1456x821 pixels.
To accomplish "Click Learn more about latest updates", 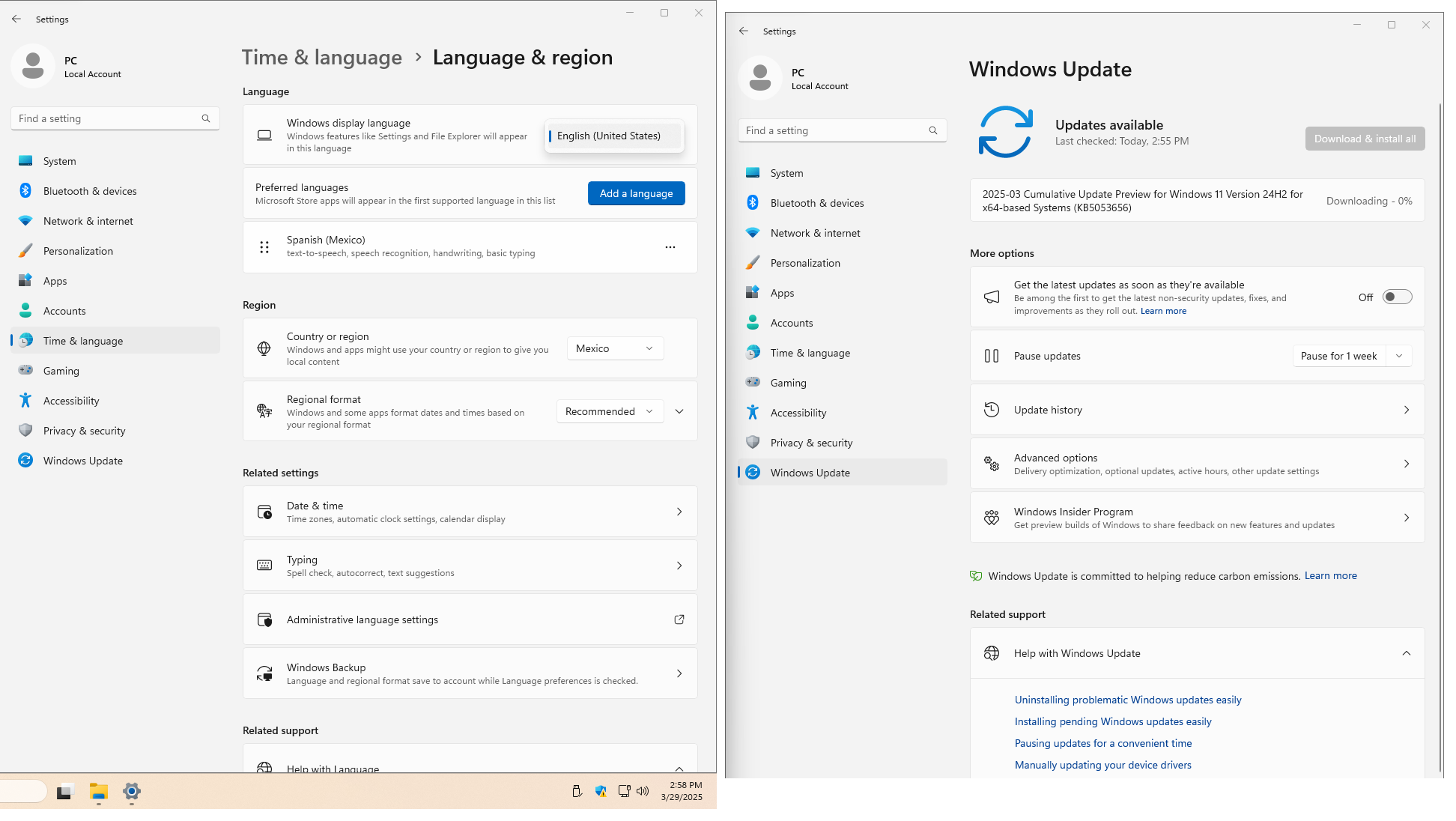I will tap(1163, 311).
